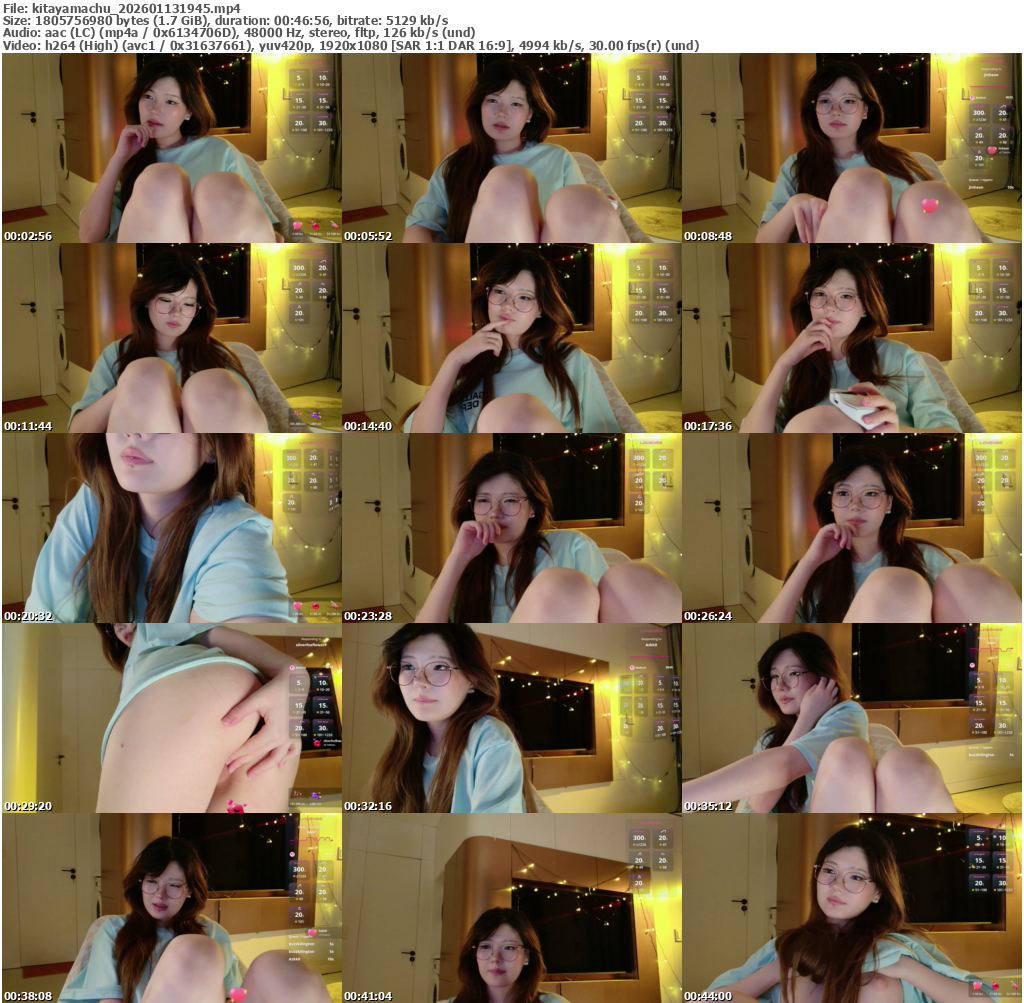
Task: Open the thumbnail at 00:32:16
Action: click(x=511, y=718)
